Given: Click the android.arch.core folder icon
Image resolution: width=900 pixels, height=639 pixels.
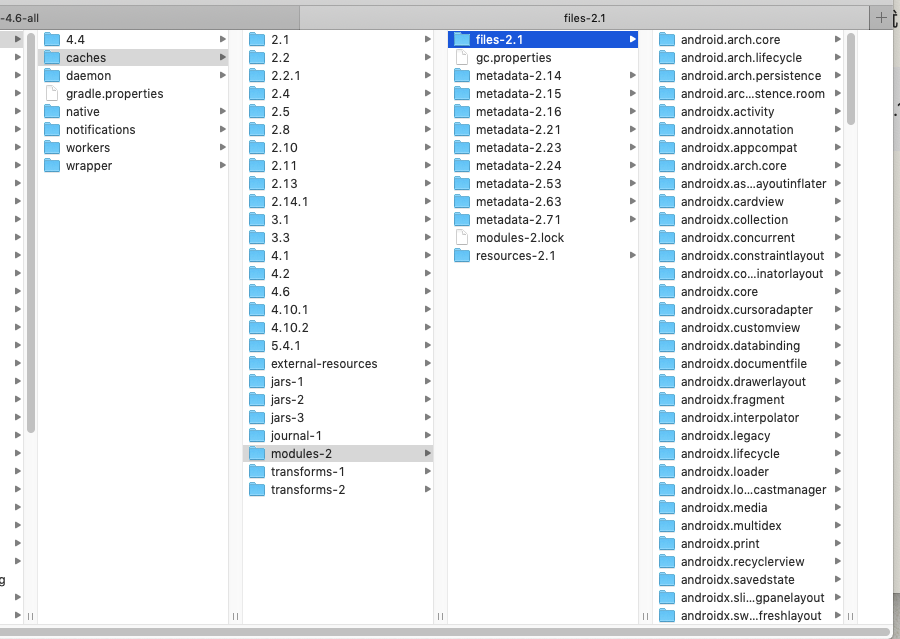Looking at the screenshot, I should tap(667, 39).
